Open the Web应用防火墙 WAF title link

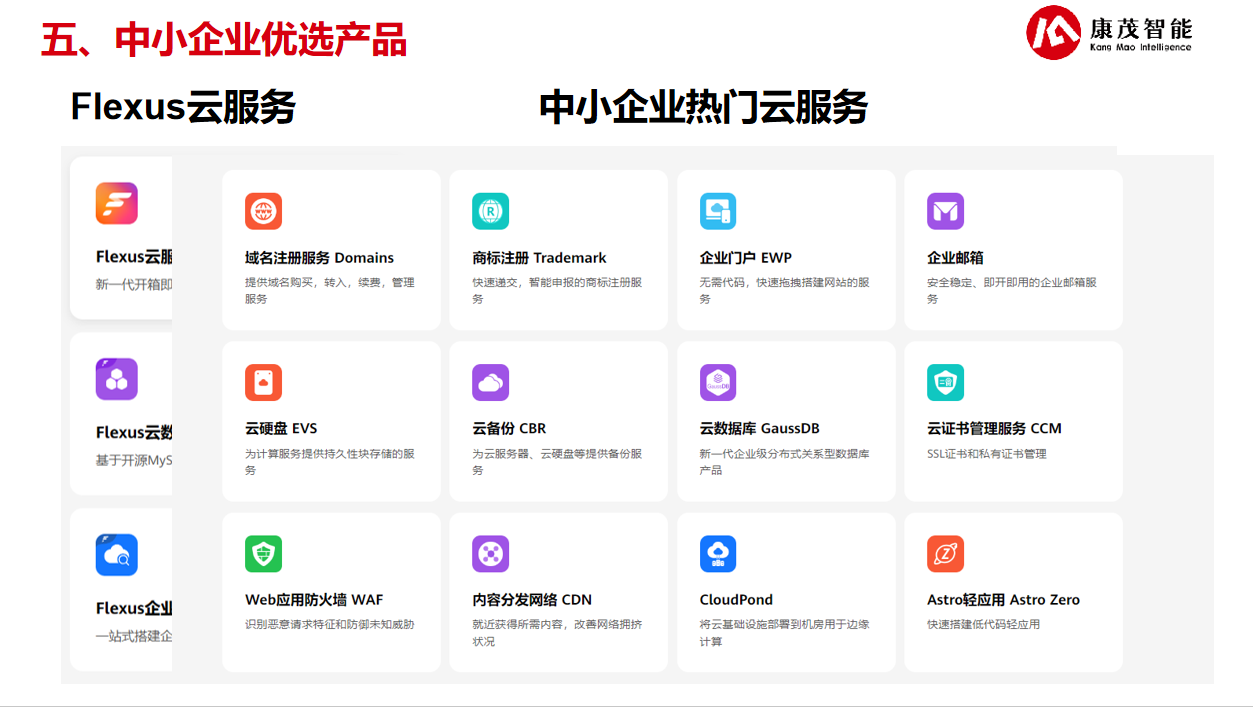[314, 600]
